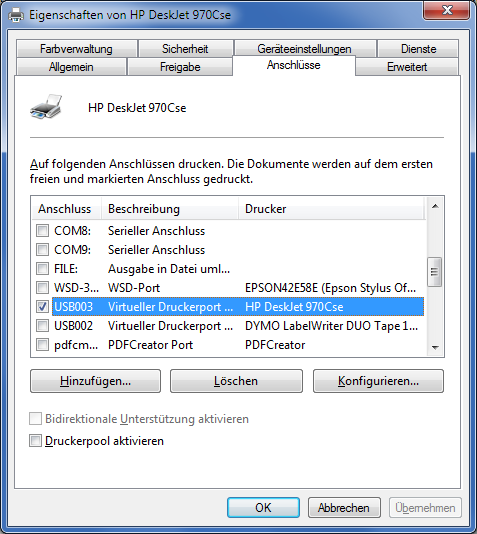
Task: Select the Anschlüsse tab
Action: coord(294,65)
